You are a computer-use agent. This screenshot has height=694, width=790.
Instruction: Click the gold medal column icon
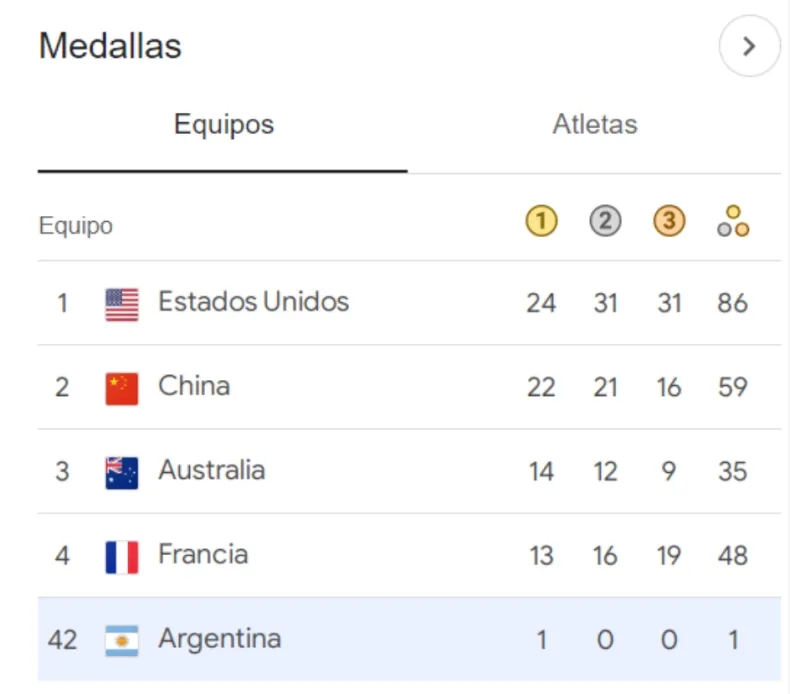(x=541, y=222)
